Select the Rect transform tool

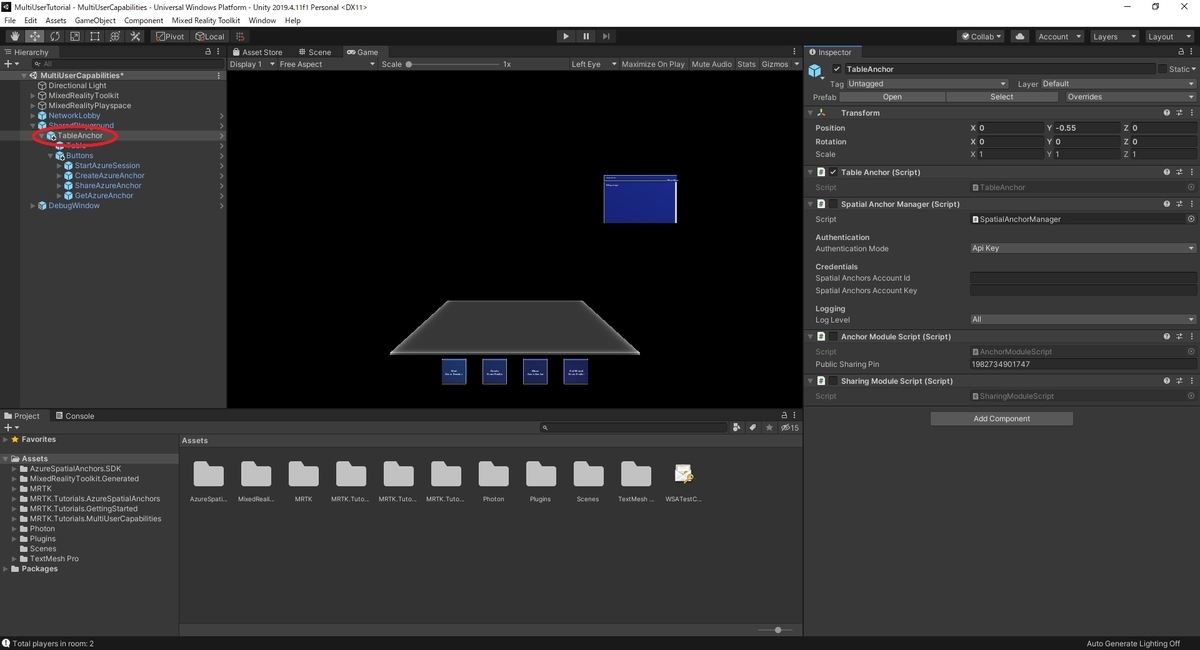click(x=95, y=36)
